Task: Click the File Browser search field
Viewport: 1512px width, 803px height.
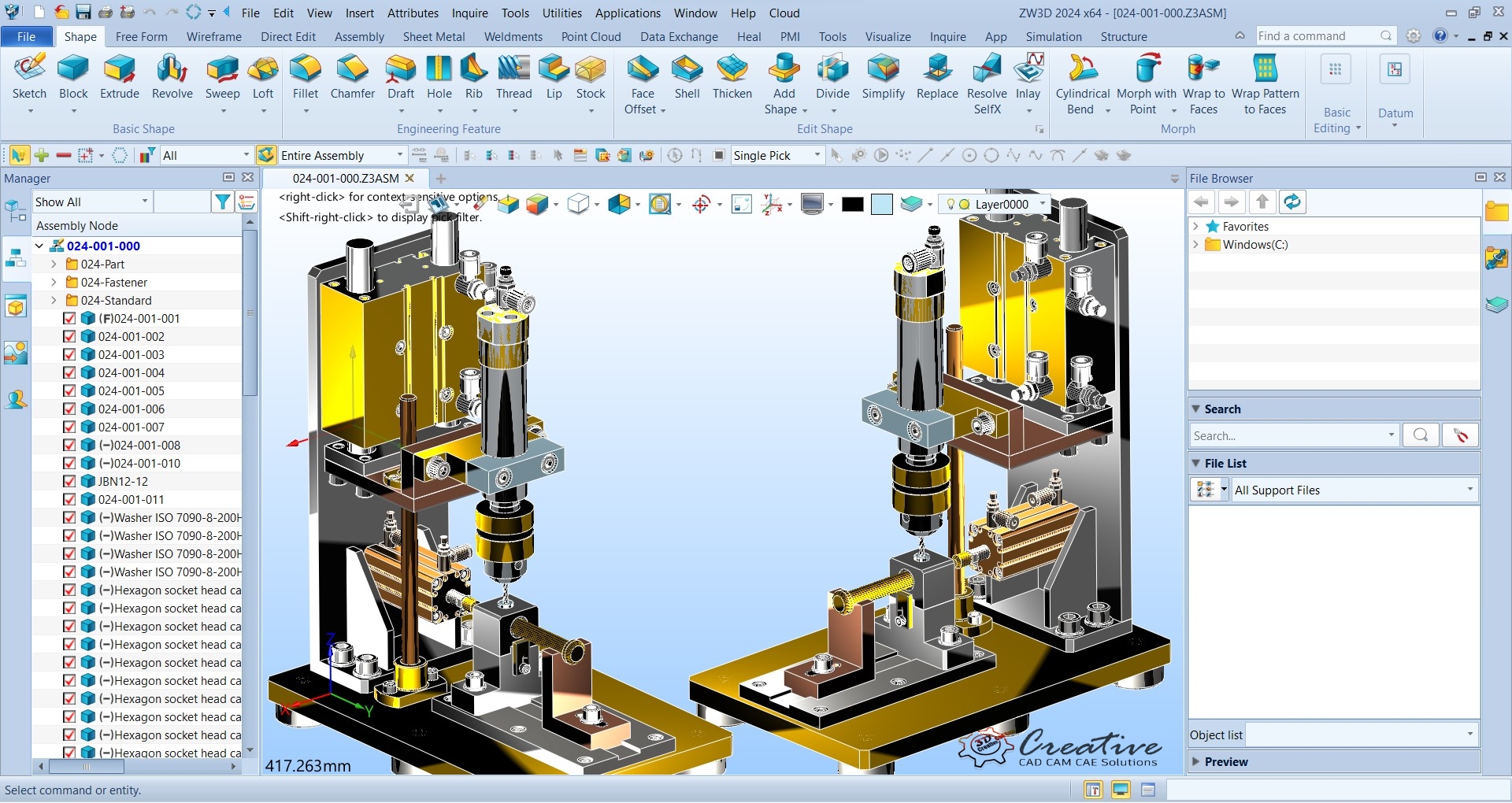Action: tap(1294, 435)
